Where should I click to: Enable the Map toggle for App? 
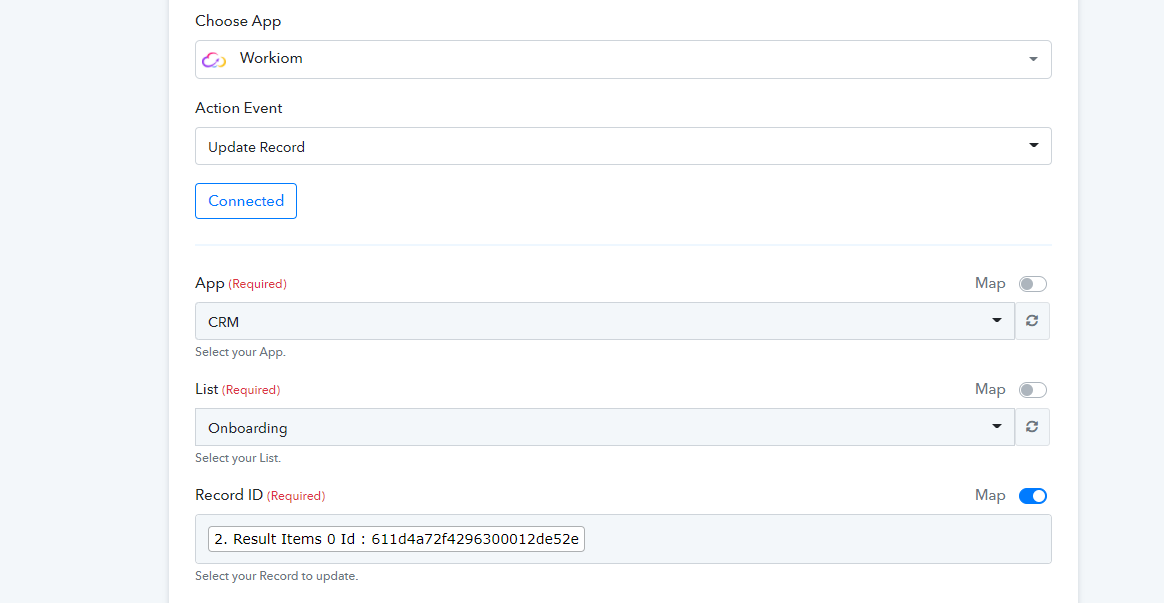1032,284
